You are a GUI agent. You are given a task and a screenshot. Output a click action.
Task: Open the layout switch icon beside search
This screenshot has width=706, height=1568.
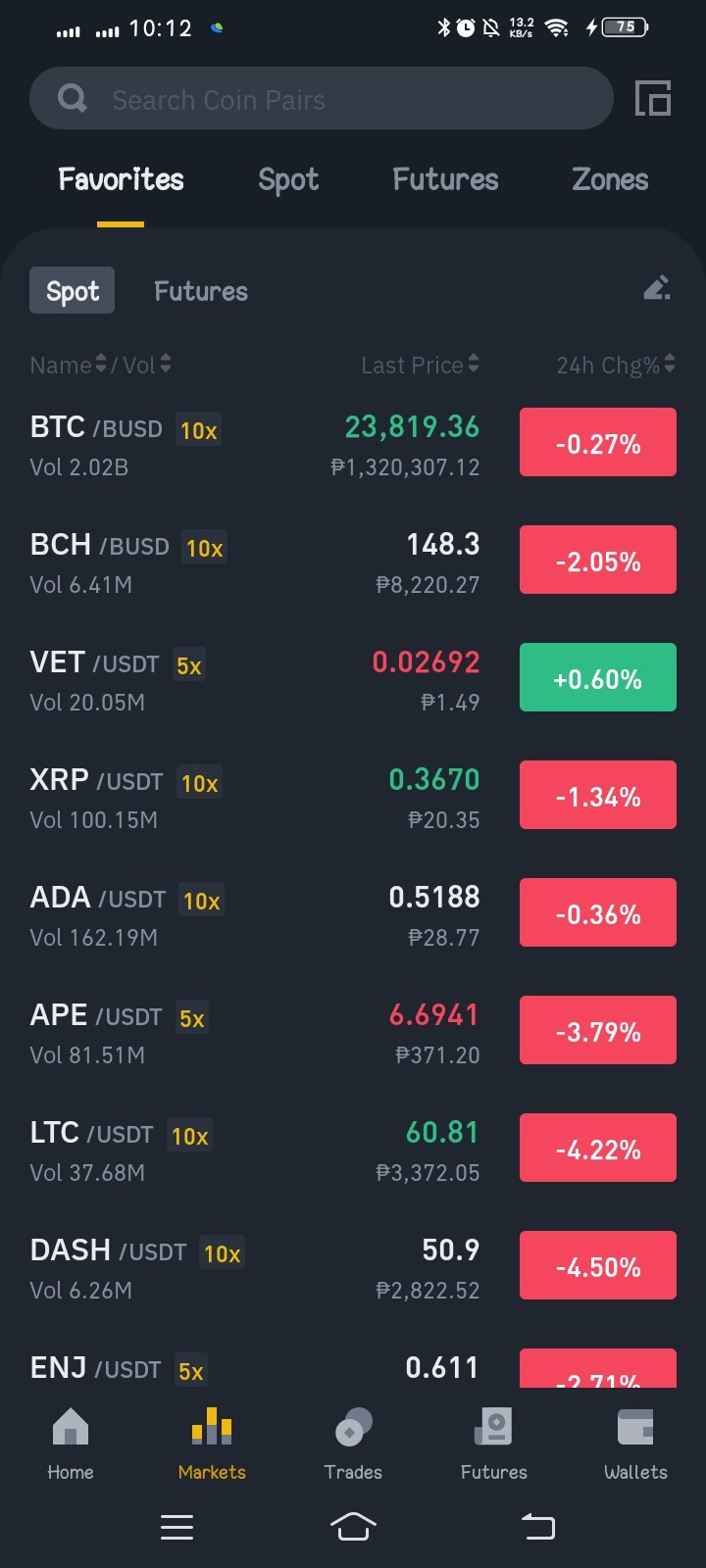coord(653,98)
